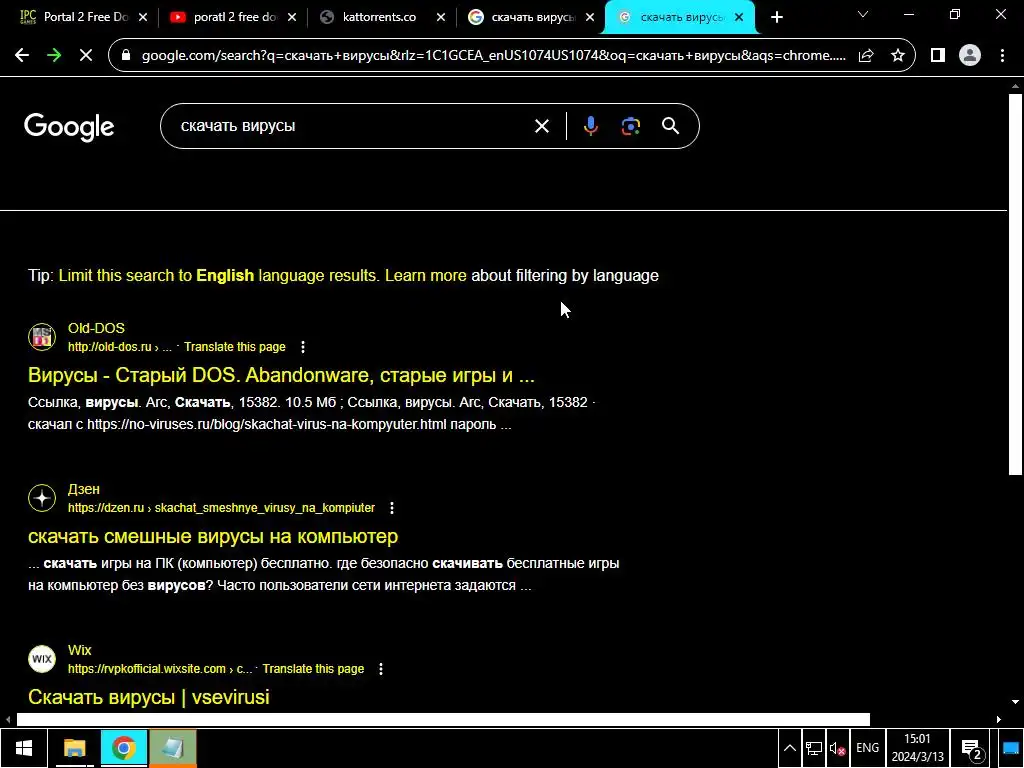Image resolution: width=1024 pixels, height=768 pixels.
Task: Click the muted volume tray icon
Action: 838,748
